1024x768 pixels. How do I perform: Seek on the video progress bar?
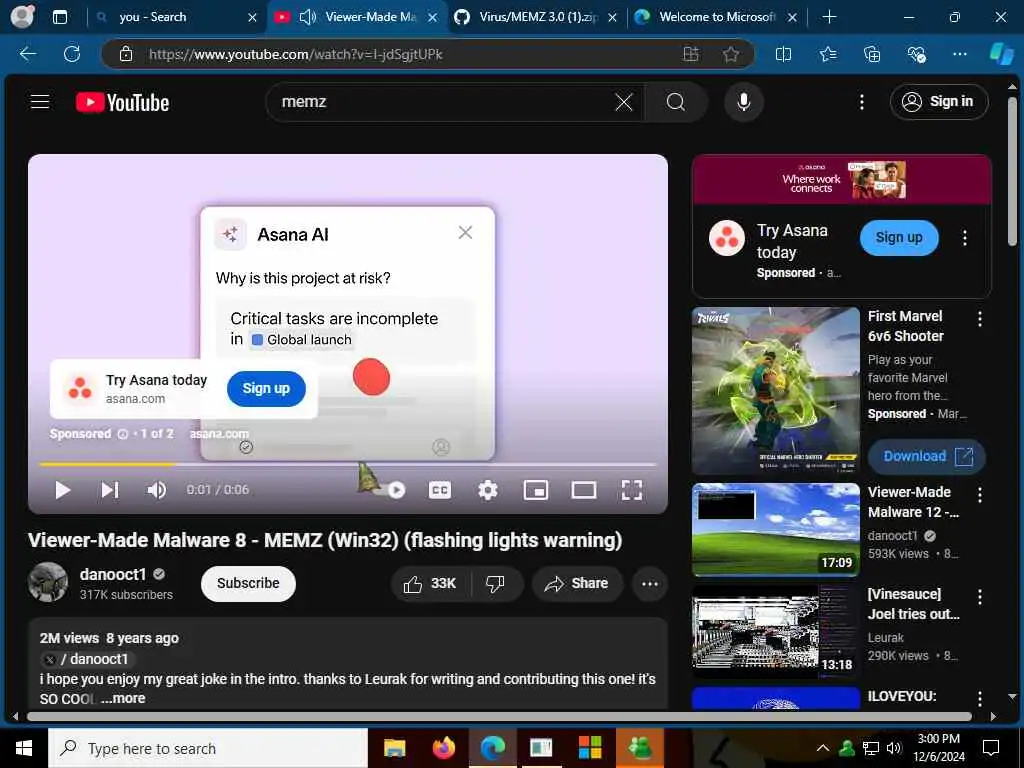pos(347,464)
